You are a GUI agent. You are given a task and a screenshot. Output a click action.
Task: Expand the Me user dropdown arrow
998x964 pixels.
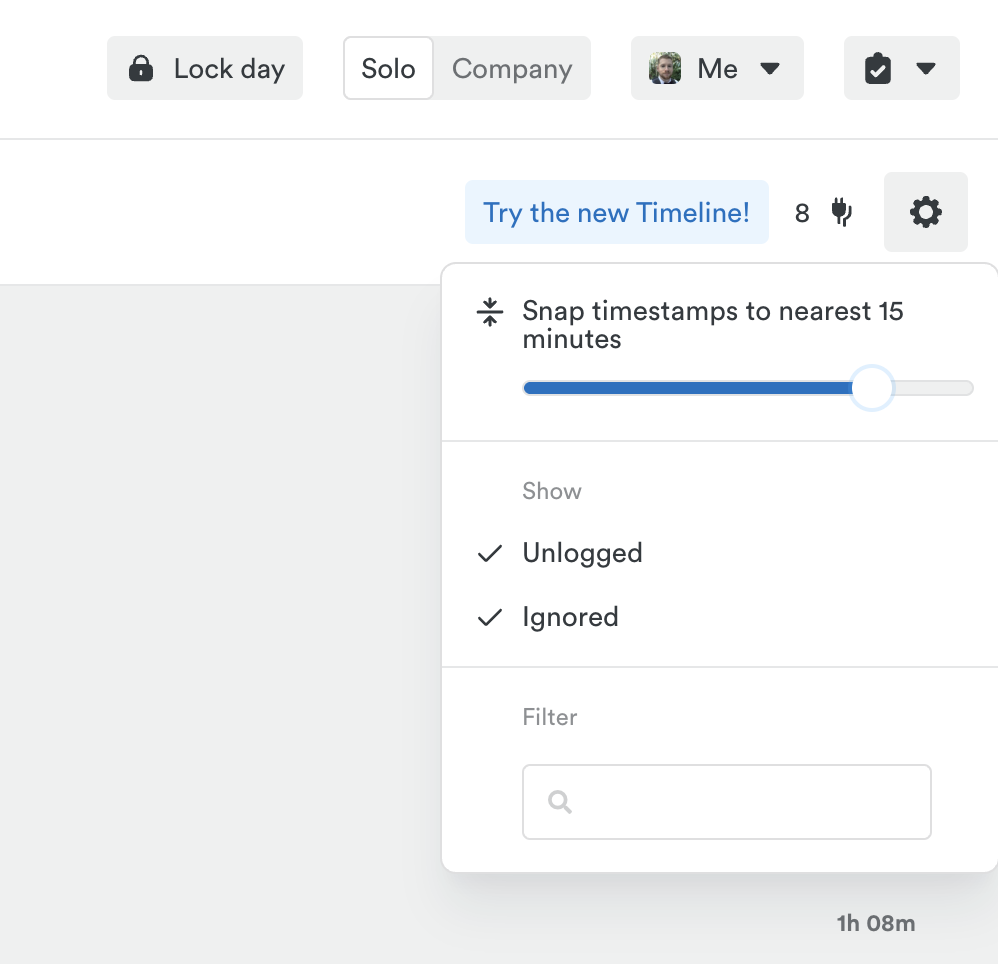[x=769, y=69]
